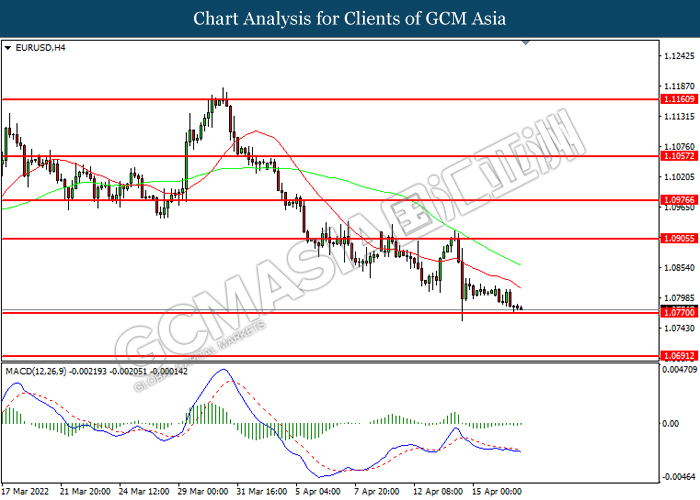Click the 1.11870 price axis value
The image size is (700, 500).
679,86
